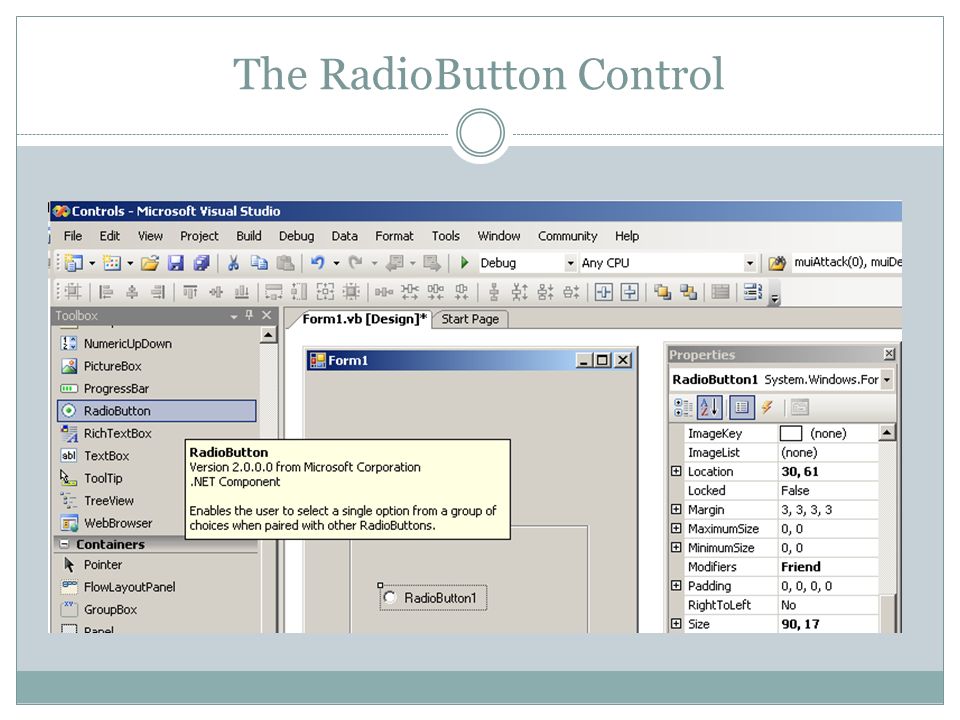Screen dimensions: 960x720
Task: Expand the Location property
Action: click(x=676, y=471)
